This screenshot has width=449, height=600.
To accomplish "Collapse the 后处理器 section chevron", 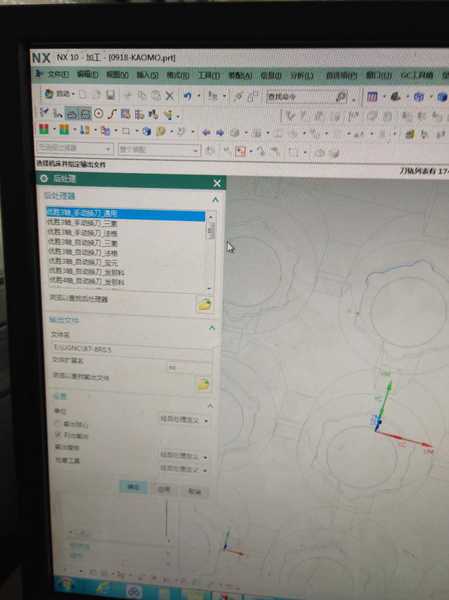I will (x=215, y=199).
